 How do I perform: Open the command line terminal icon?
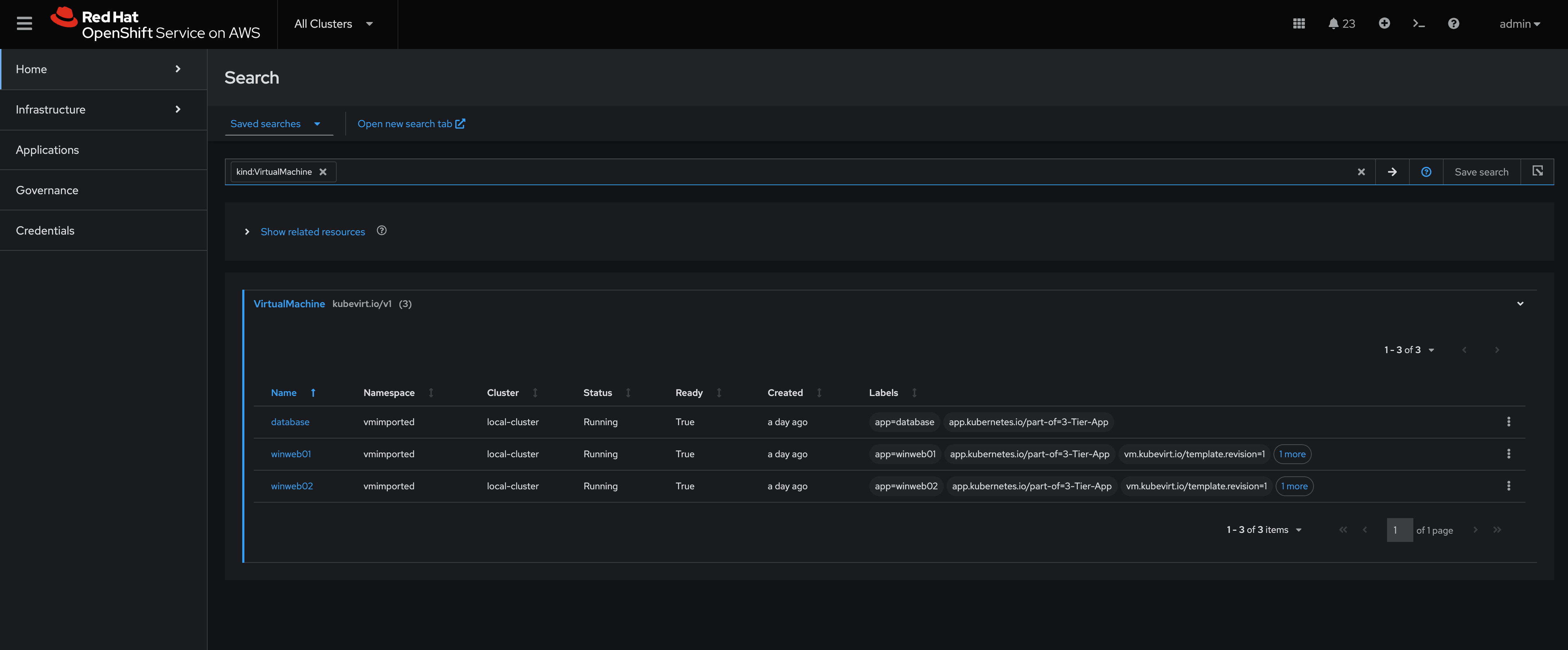coord(1419,24)
